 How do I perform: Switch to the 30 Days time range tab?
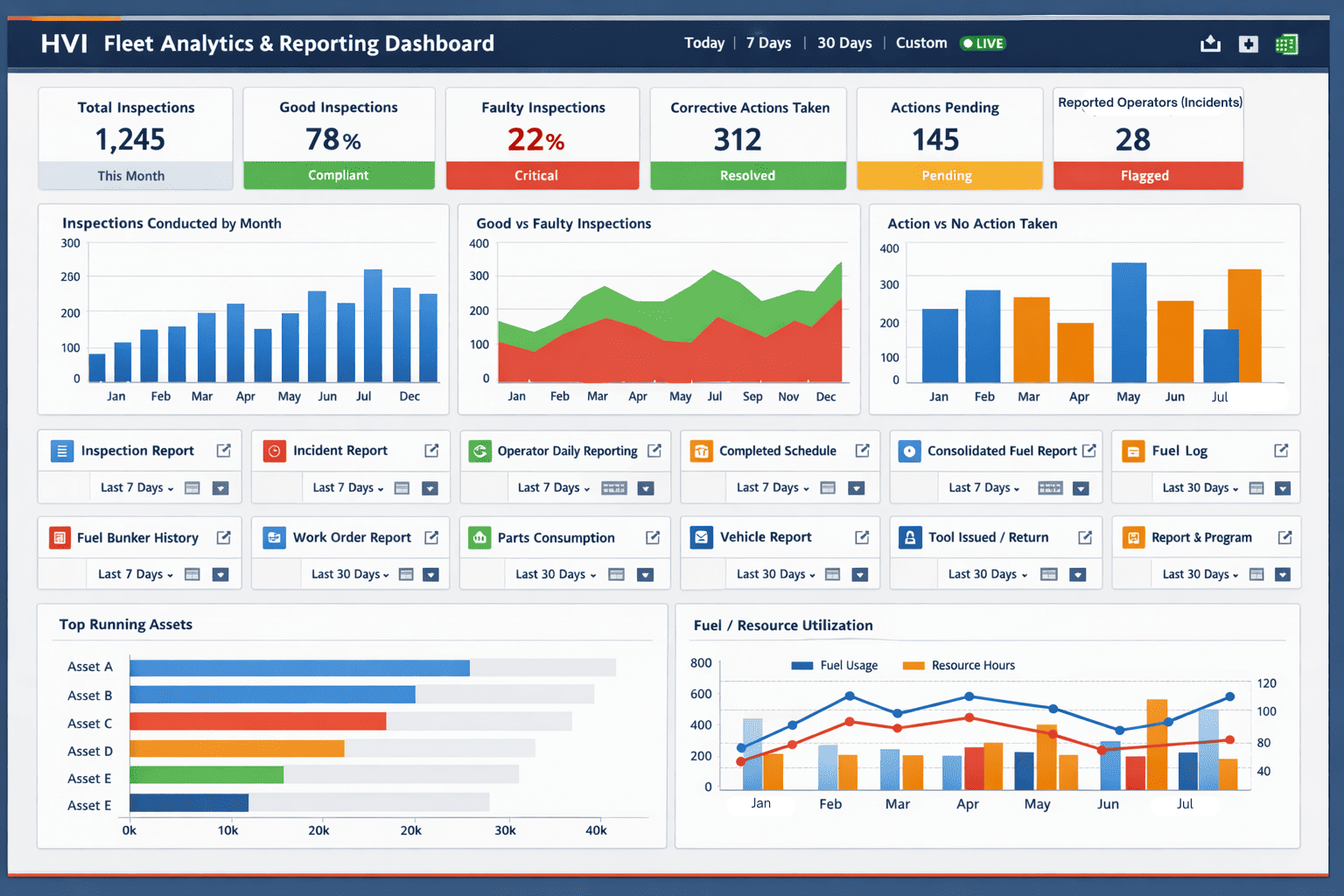pos(843,42)
